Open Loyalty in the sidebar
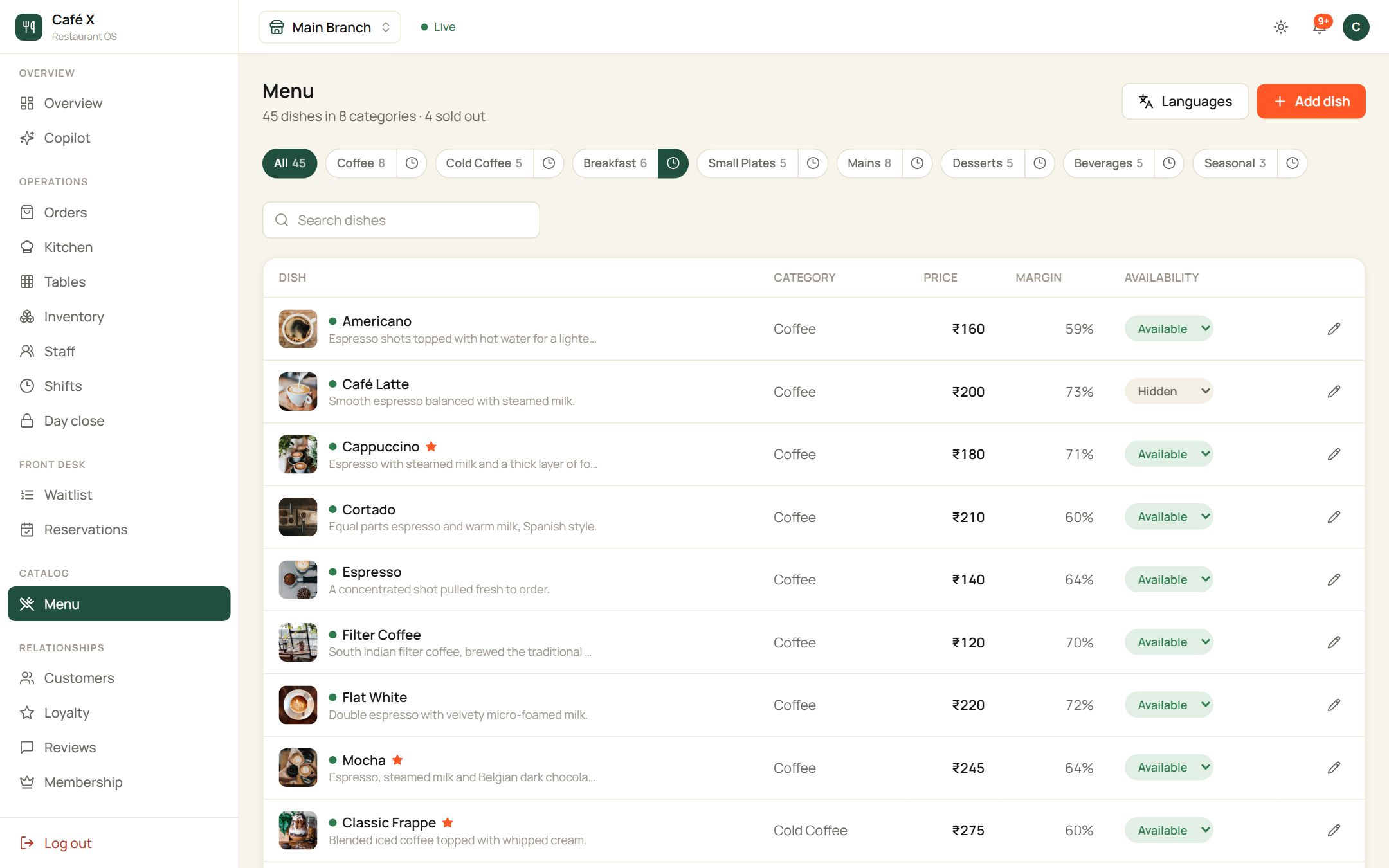The width and height of the screenshot is (1389, 868). pos(119,712)
